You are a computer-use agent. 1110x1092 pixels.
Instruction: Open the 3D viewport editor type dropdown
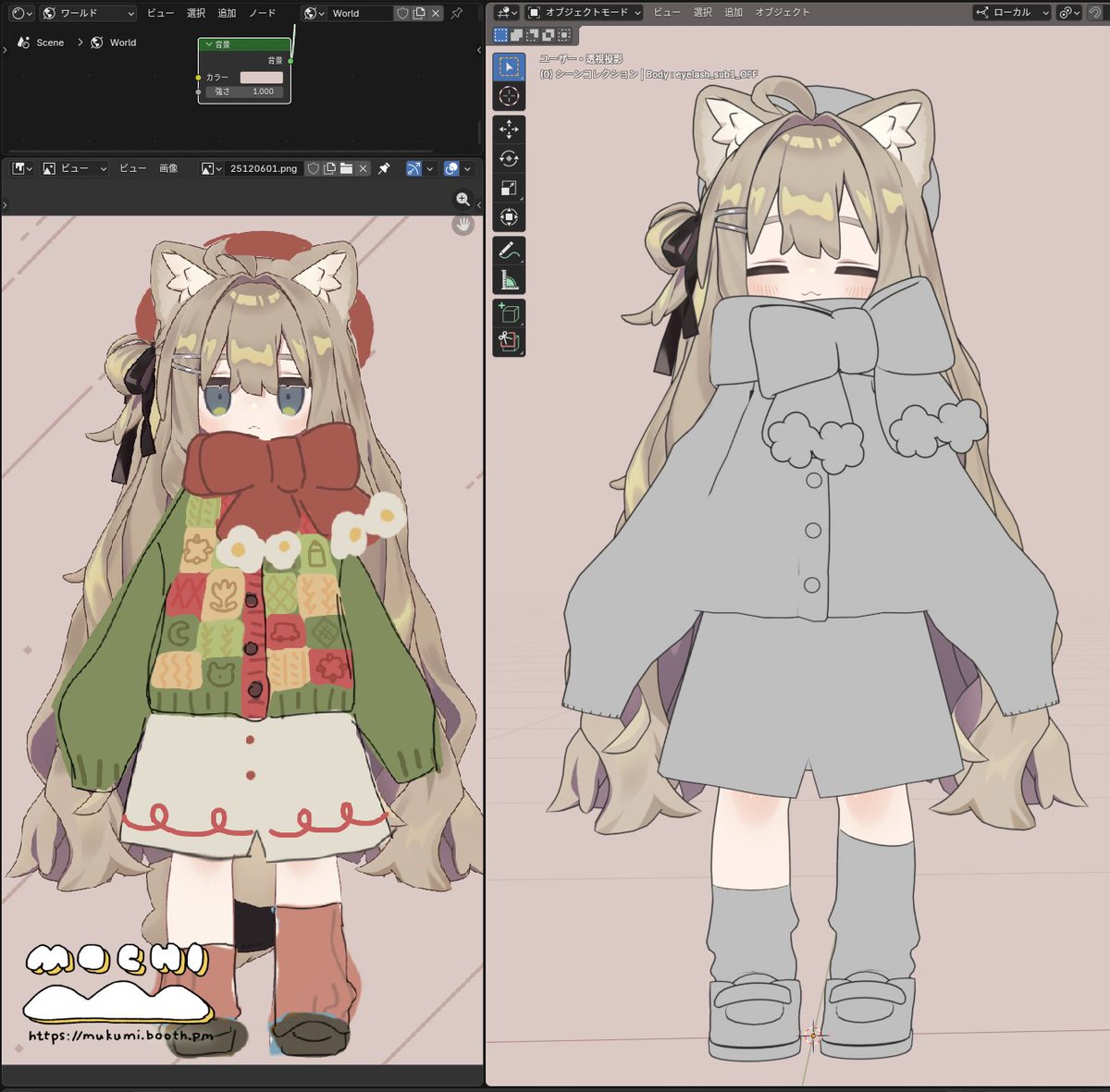(506, 13)
